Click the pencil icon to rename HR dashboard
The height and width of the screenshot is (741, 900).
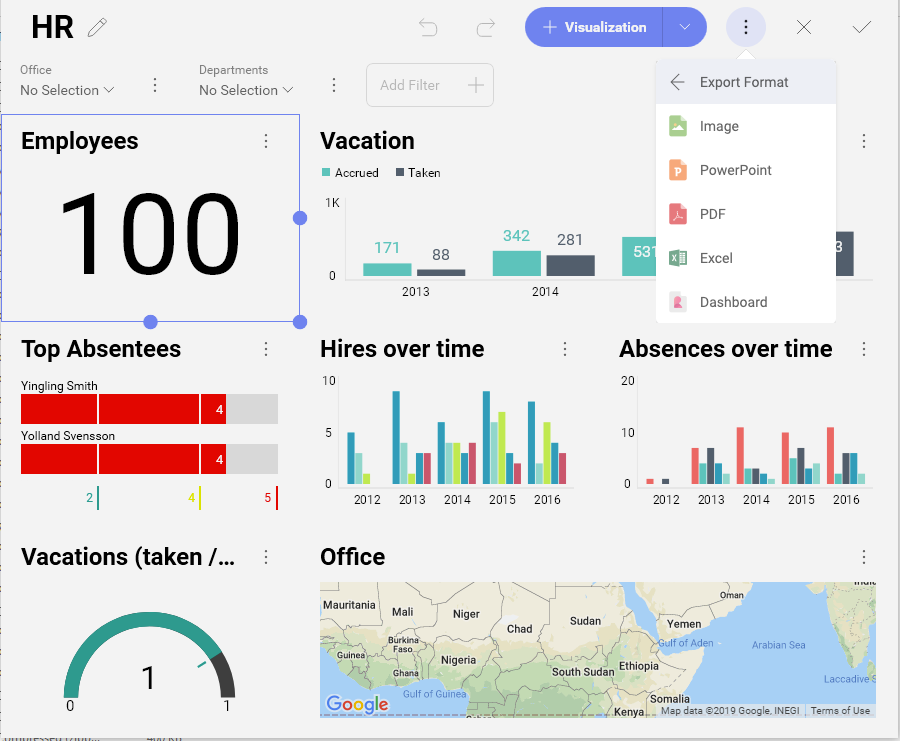click(x=97, y=28)
